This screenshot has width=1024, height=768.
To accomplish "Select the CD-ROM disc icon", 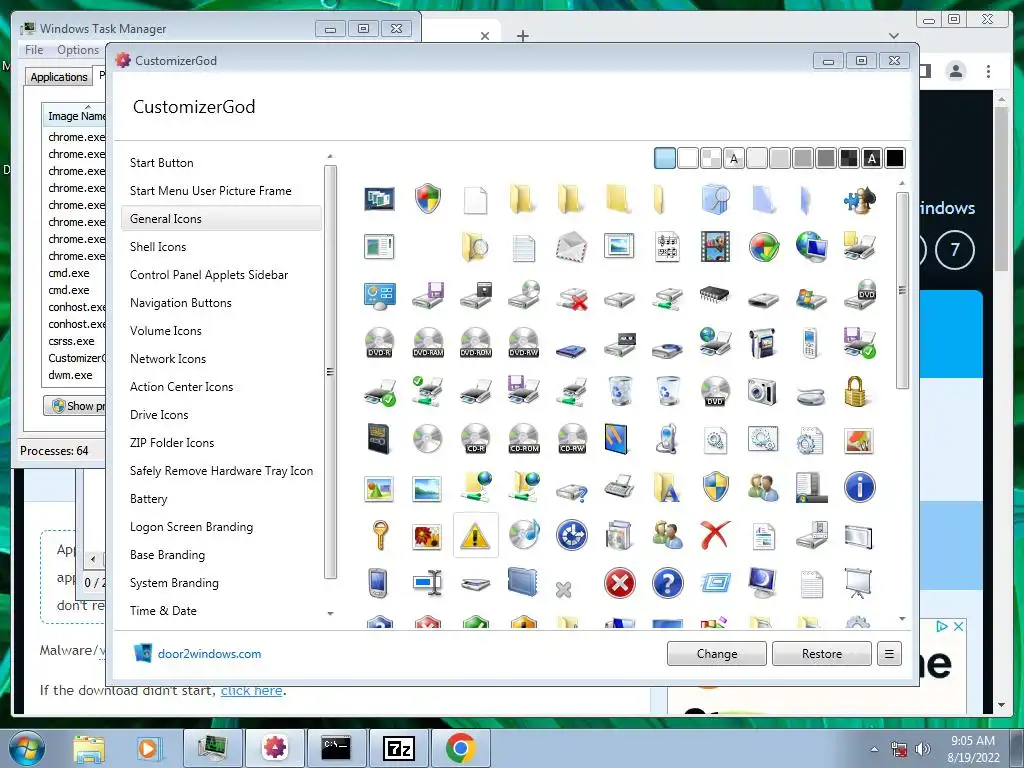I will (x=524, y=439).
